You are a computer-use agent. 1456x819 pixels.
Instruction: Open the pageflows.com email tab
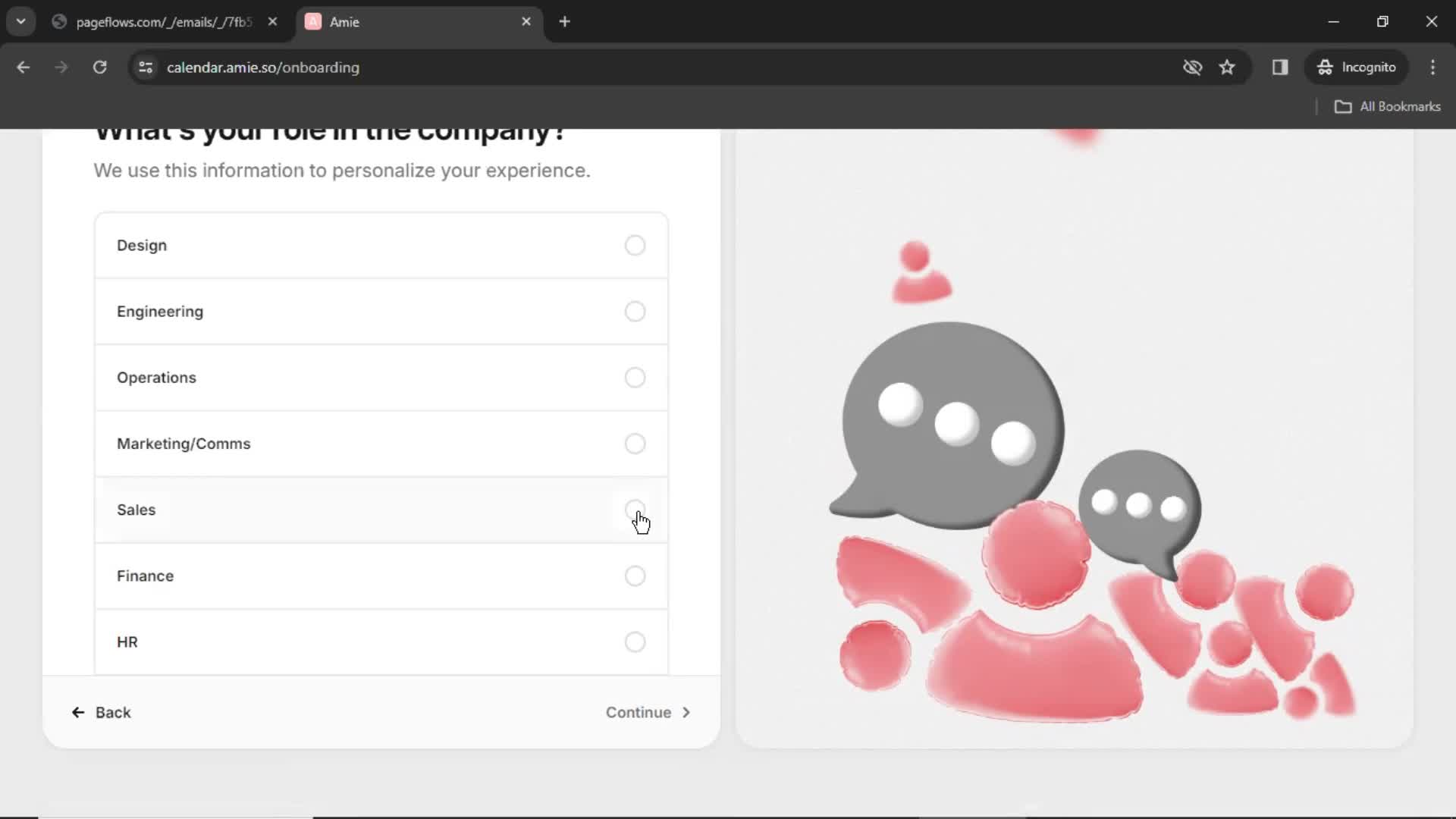164,22
